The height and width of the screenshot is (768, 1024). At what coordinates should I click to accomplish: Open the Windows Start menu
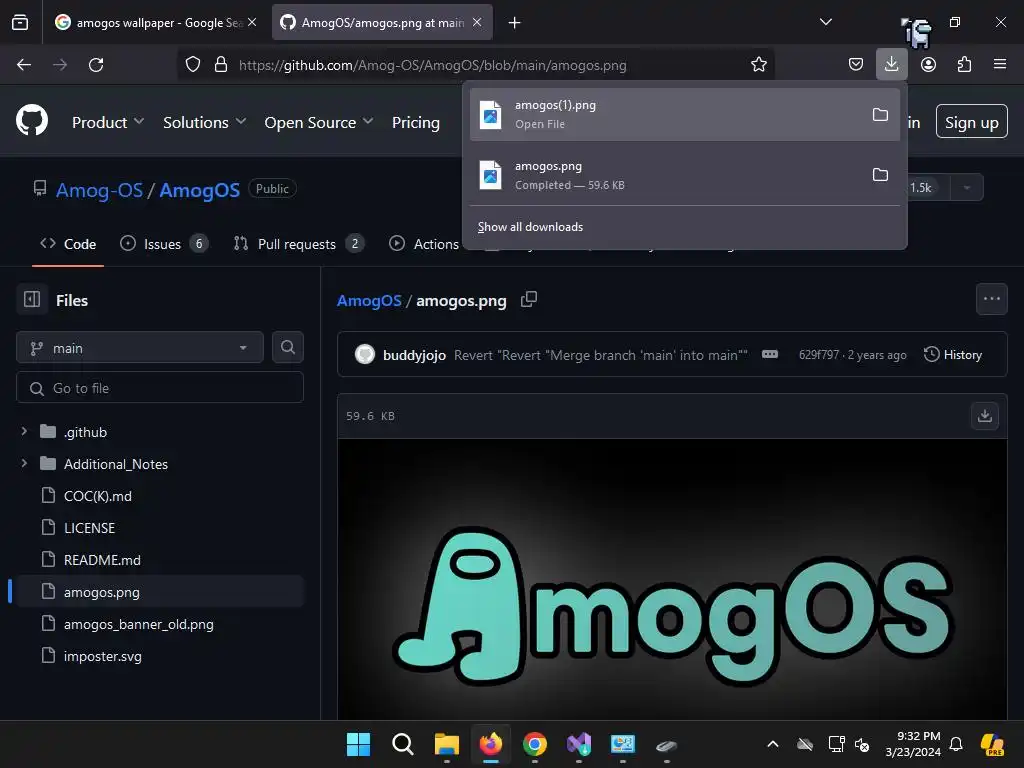click(x=358, y=744)
